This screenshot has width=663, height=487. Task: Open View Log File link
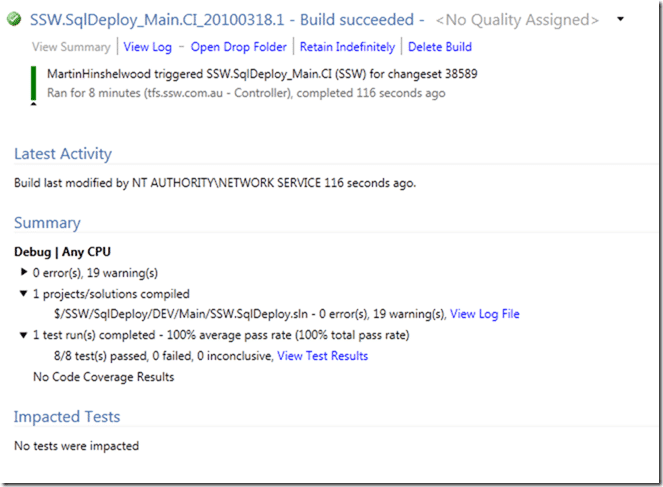click(485, 314)
